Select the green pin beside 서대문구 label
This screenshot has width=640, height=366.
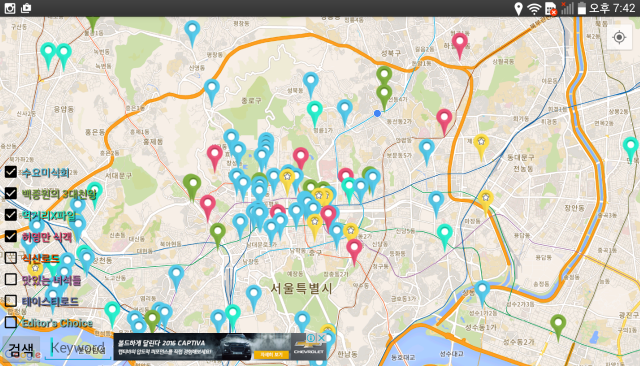pos(192,187)
